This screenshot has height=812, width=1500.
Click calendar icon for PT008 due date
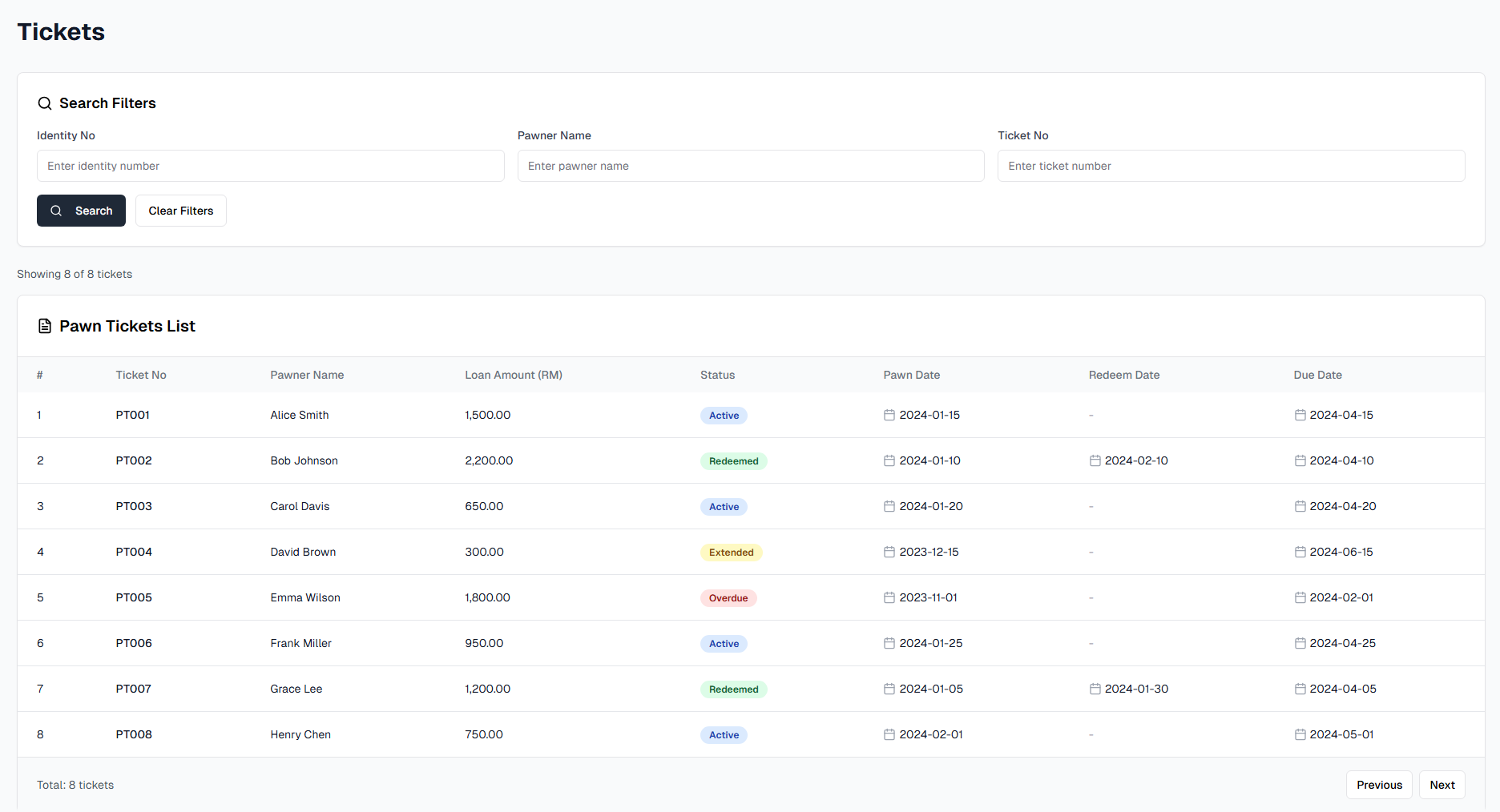(1300, 734)
